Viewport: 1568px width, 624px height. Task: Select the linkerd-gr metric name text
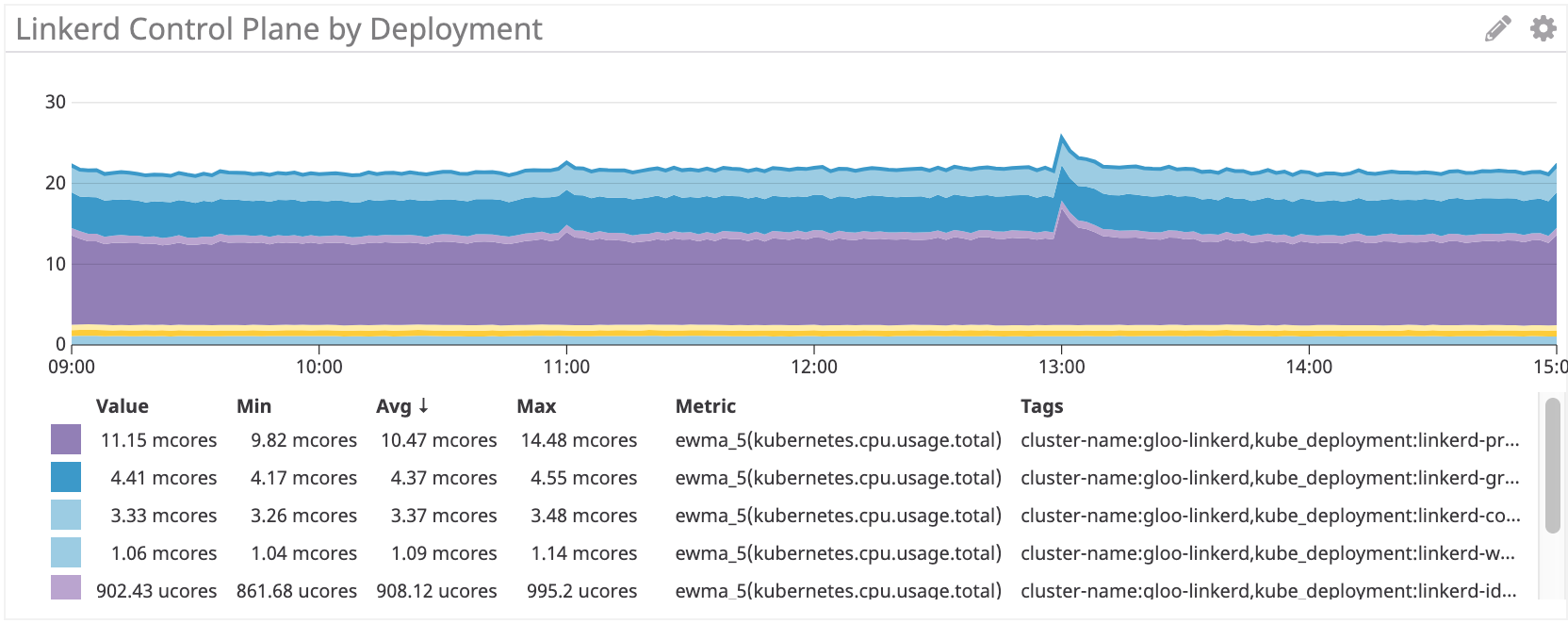pyautogui.click(x=838, y=478)
